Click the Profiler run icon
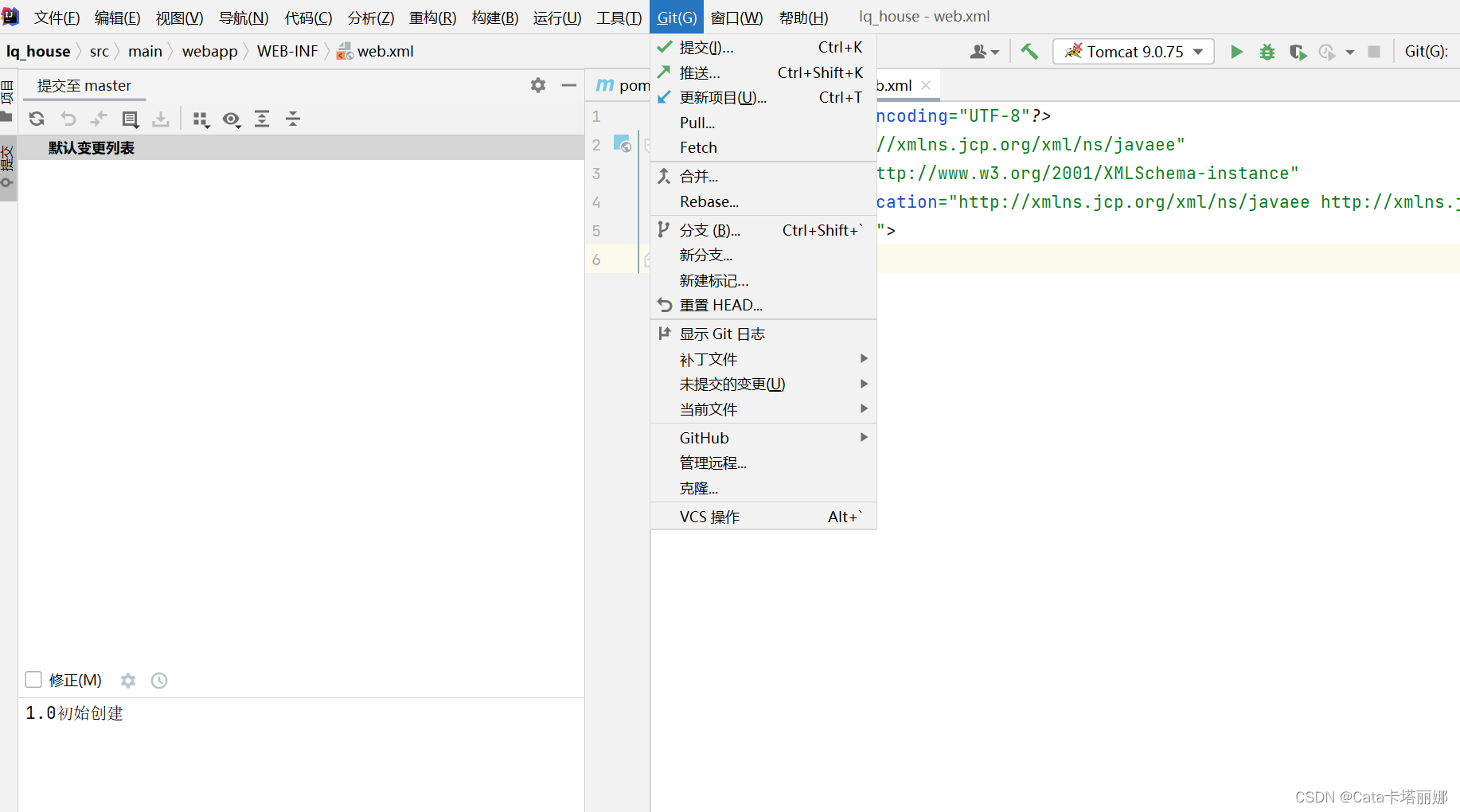 click(x=1327, y=52)
